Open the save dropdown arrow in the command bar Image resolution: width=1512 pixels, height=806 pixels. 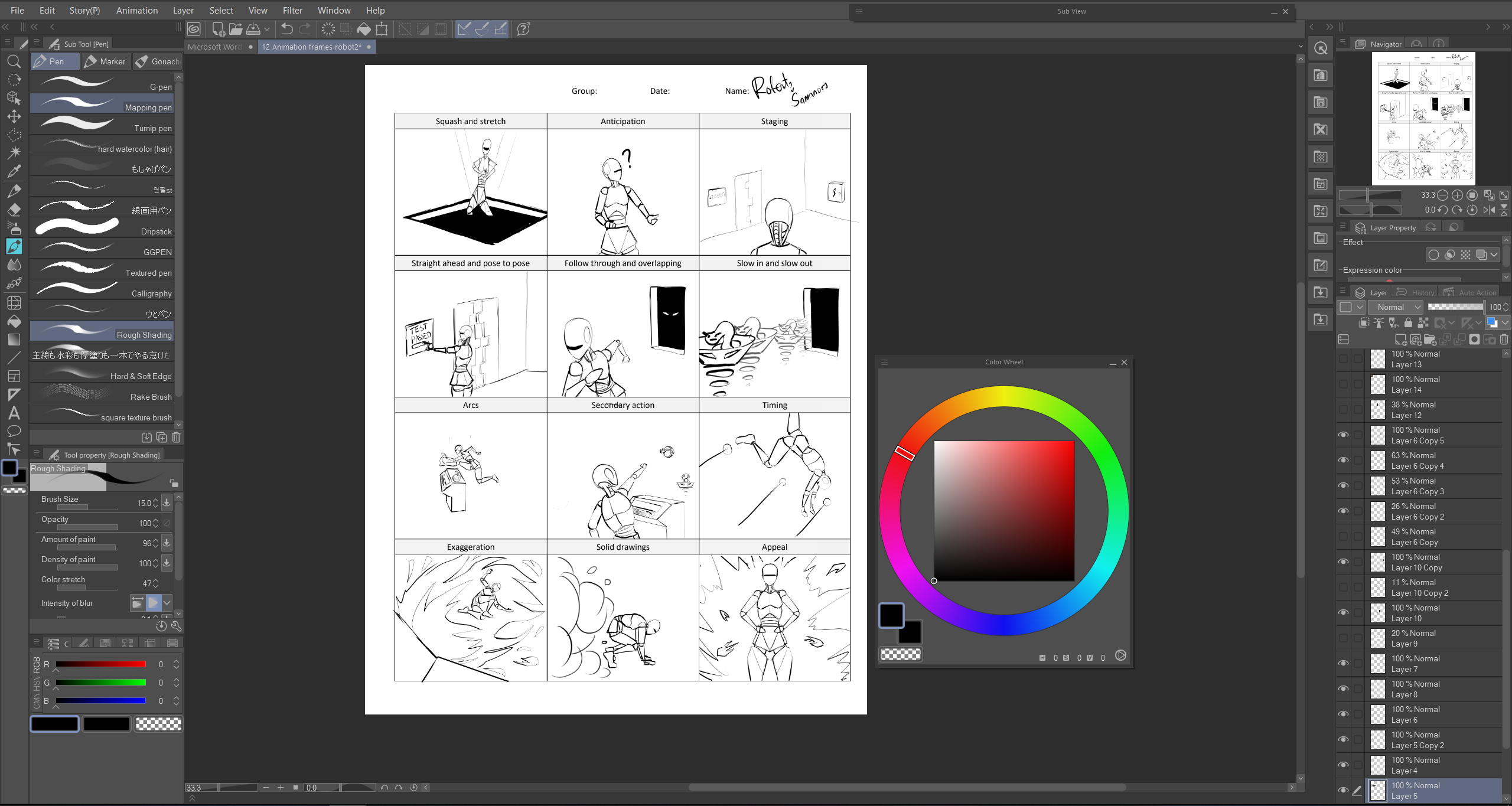click(x=267, y=29)
